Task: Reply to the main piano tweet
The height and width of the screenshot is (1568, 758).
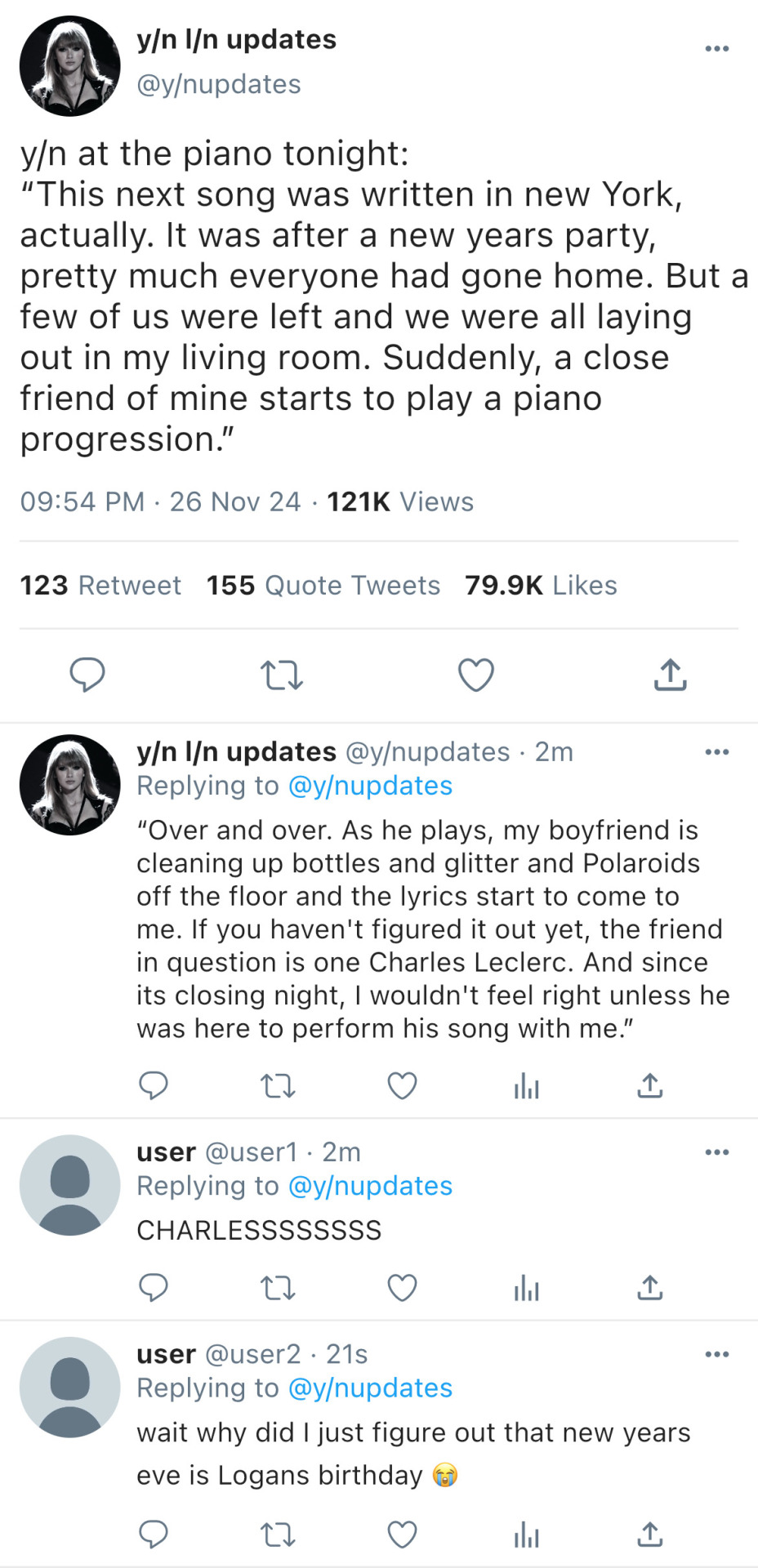Action: coord(87,675)
